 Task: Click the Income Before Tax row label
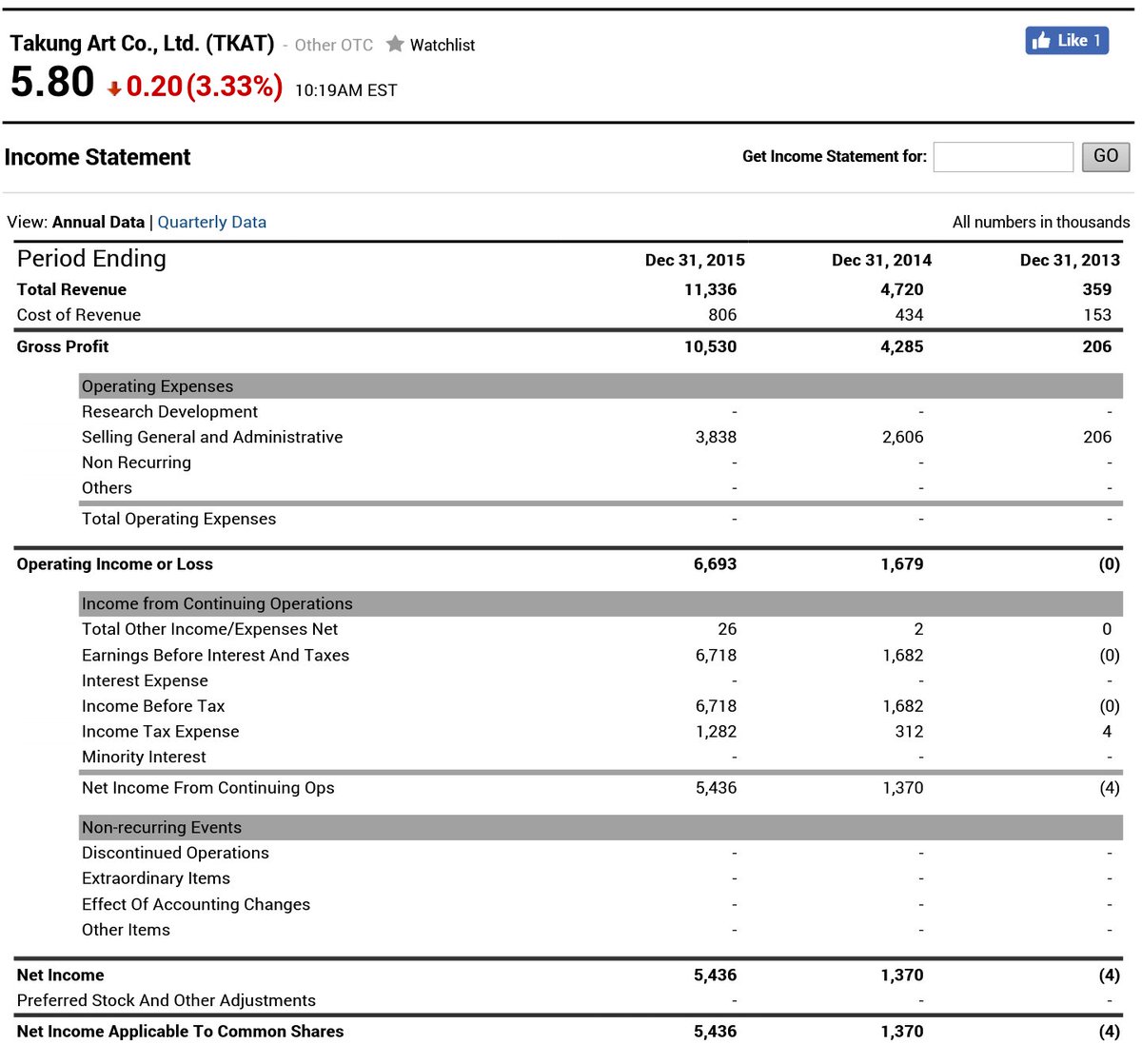153,706
